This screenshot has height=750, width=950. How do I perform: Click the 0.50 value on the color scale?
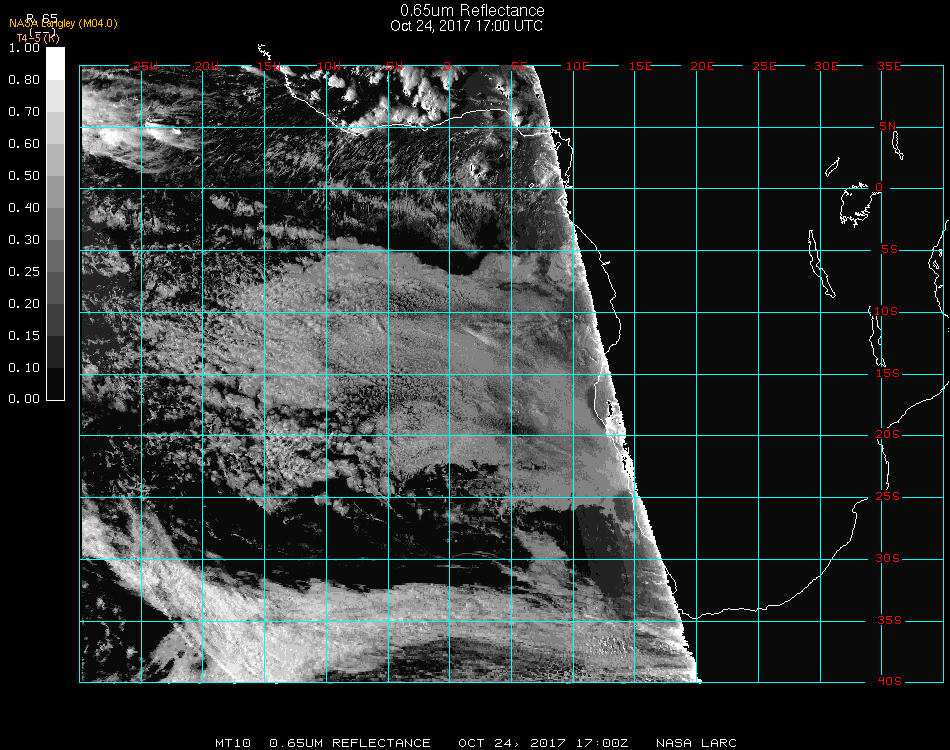pyautogui.click(x=22, y=176)
